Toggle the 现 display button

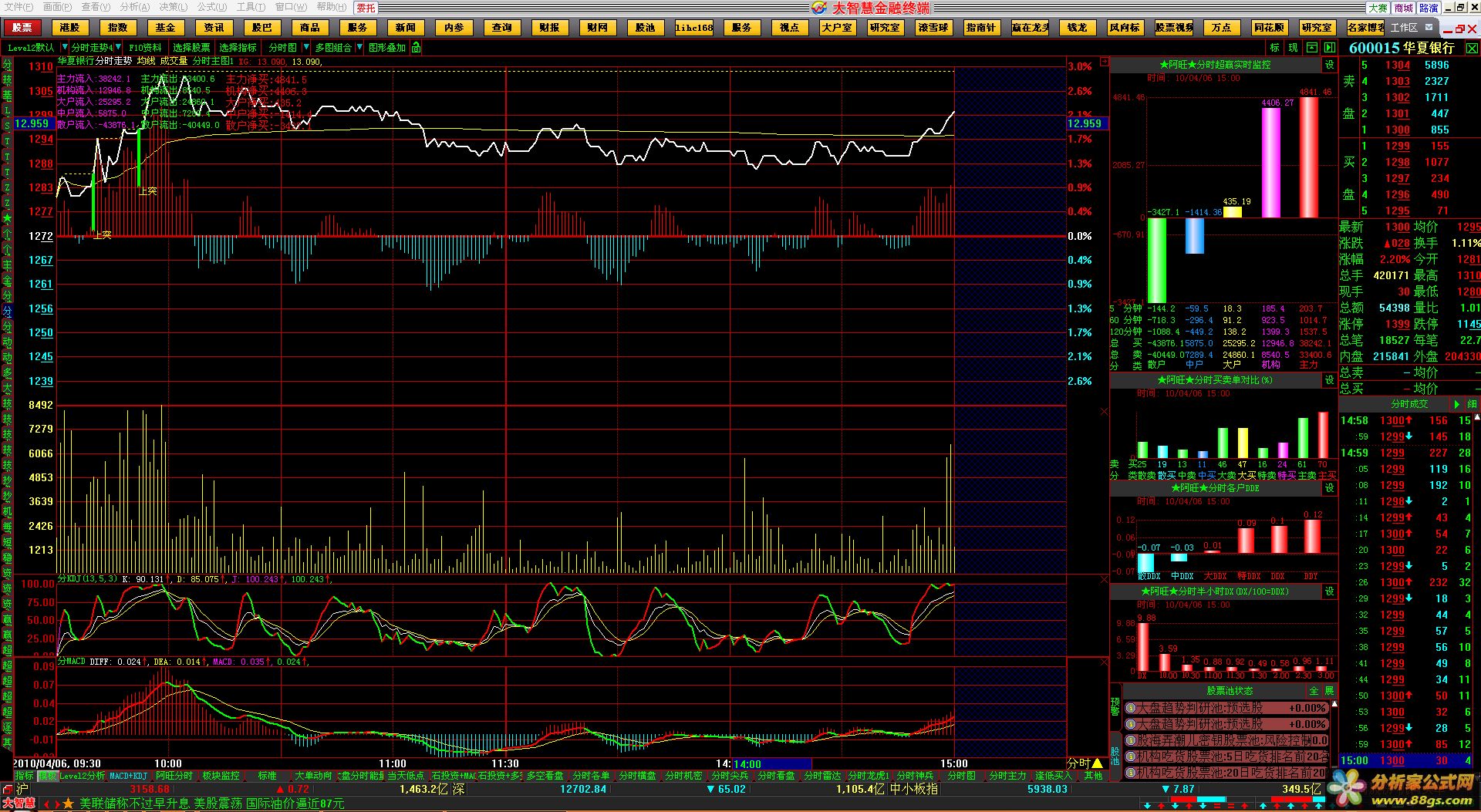(1293, 48)
